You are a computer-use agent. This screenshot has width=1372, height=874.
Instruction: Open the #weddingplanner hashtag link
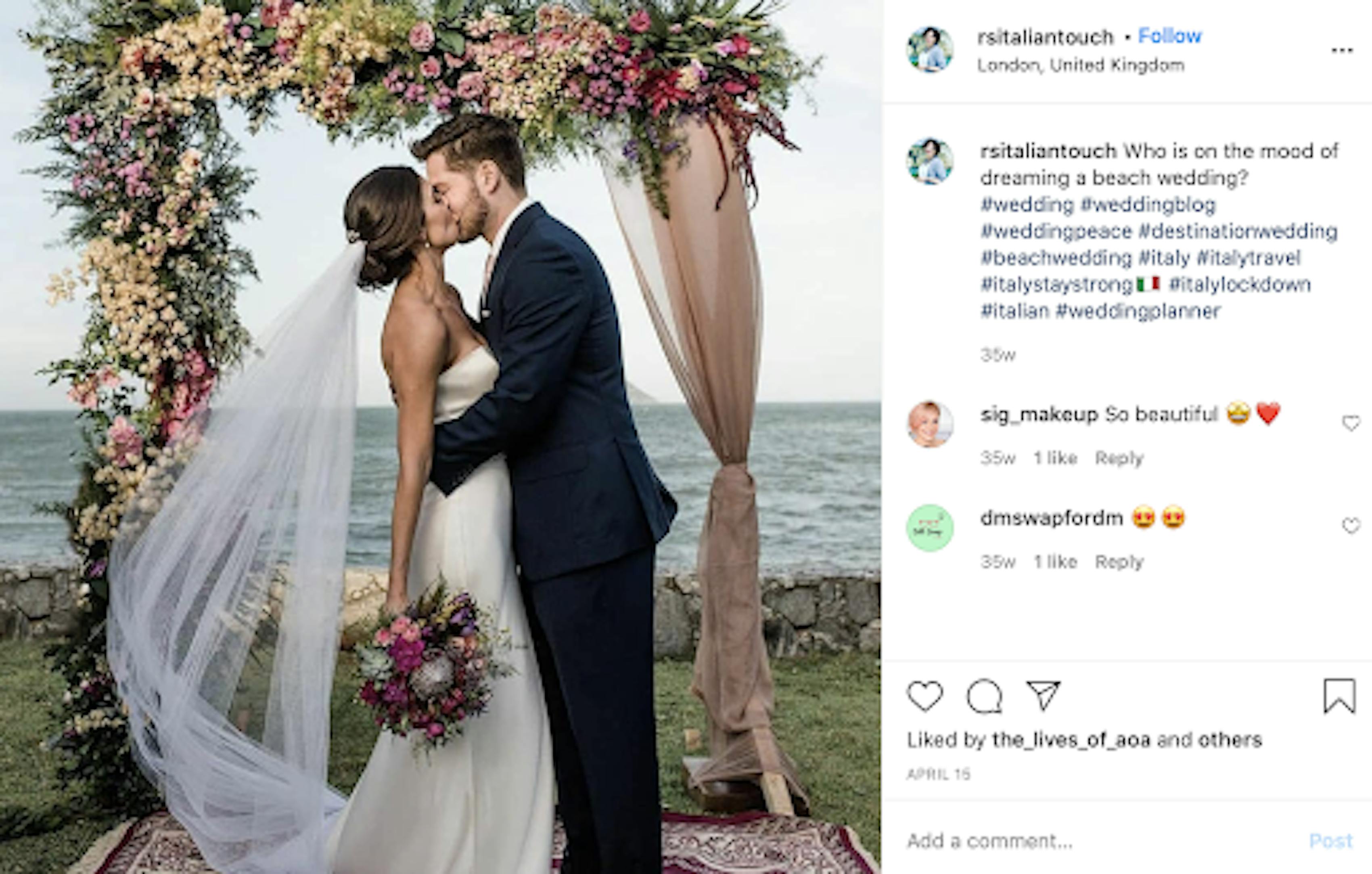1138,311
